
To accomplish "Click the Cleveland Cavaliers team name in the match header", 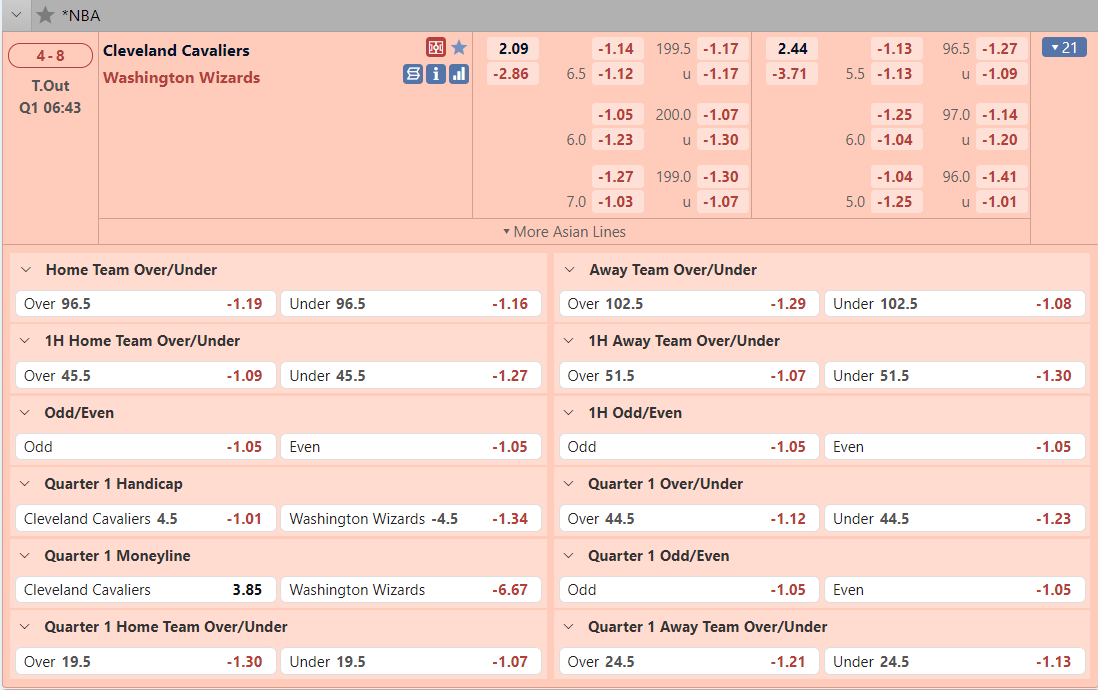I will (x=176, y=50).
